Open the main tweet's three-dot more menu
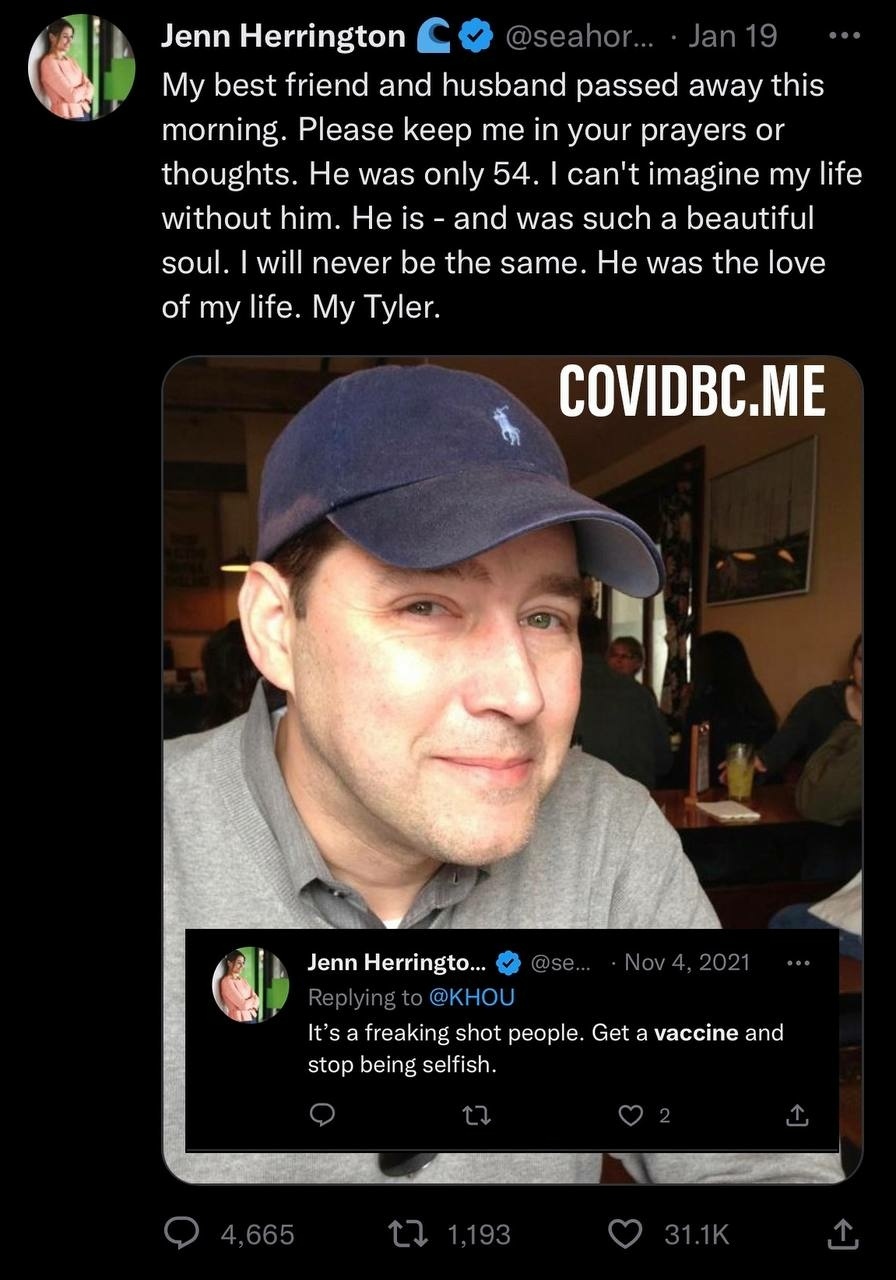 point(845,34)
